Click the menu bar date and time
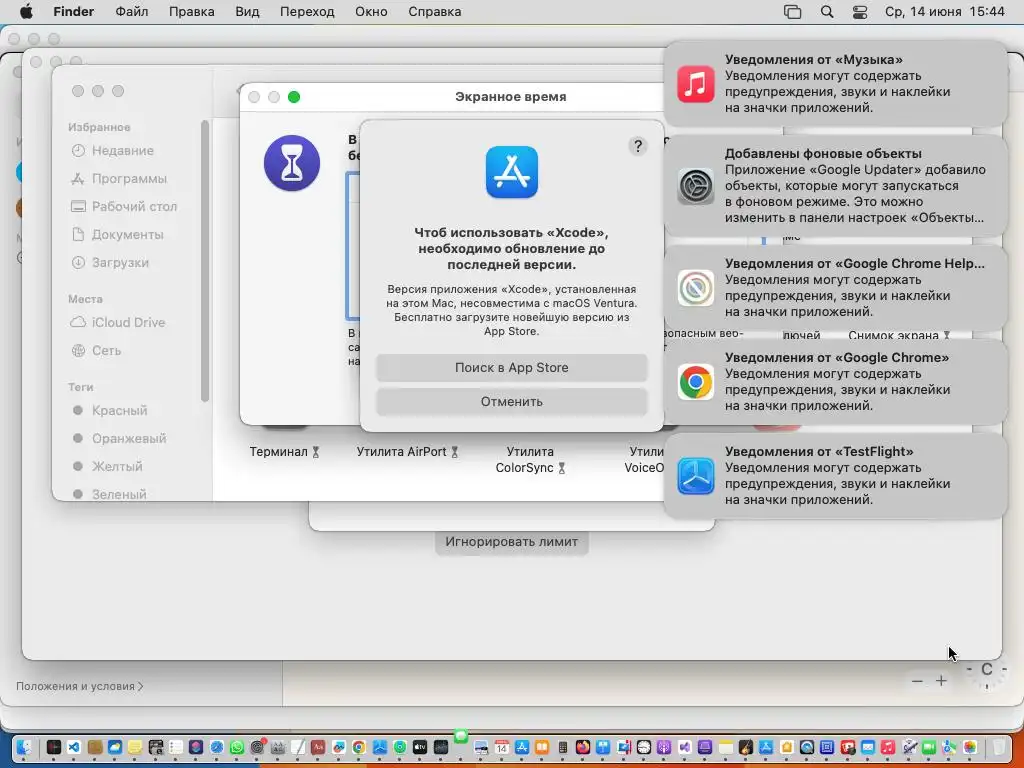The width and height of the screenshot is (1024, 768). pyautogui.click(x=944, y=12)
